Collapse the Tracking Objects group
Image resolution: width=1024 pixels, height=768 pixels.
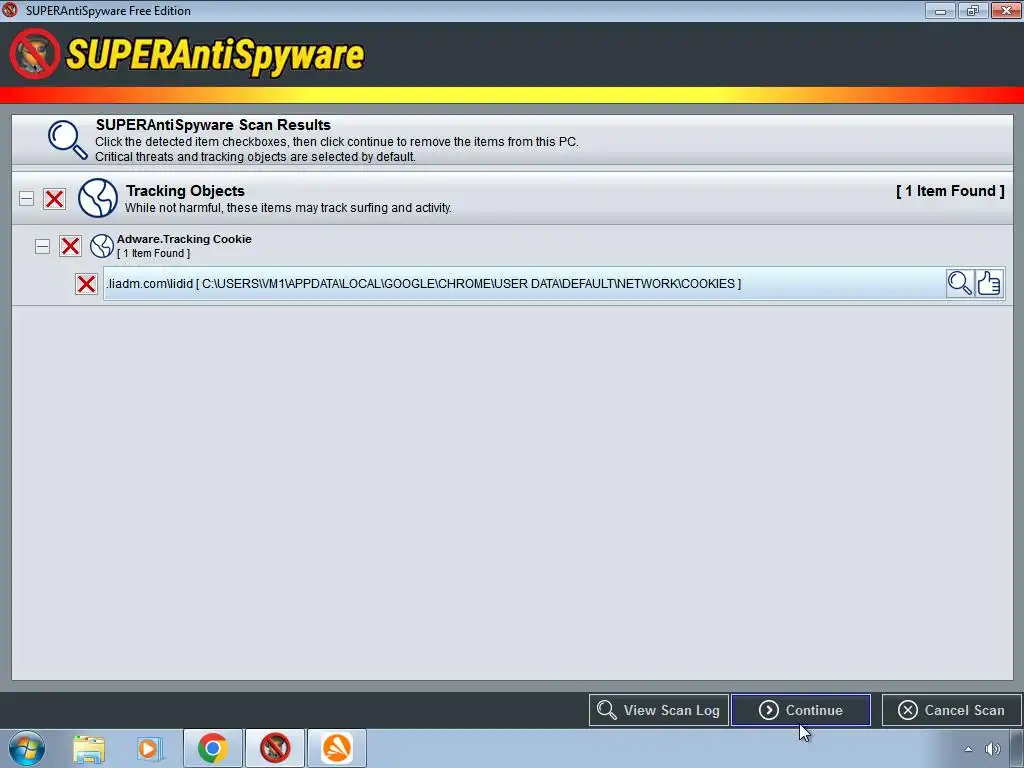pyautogui.click(x=26, y=199)
